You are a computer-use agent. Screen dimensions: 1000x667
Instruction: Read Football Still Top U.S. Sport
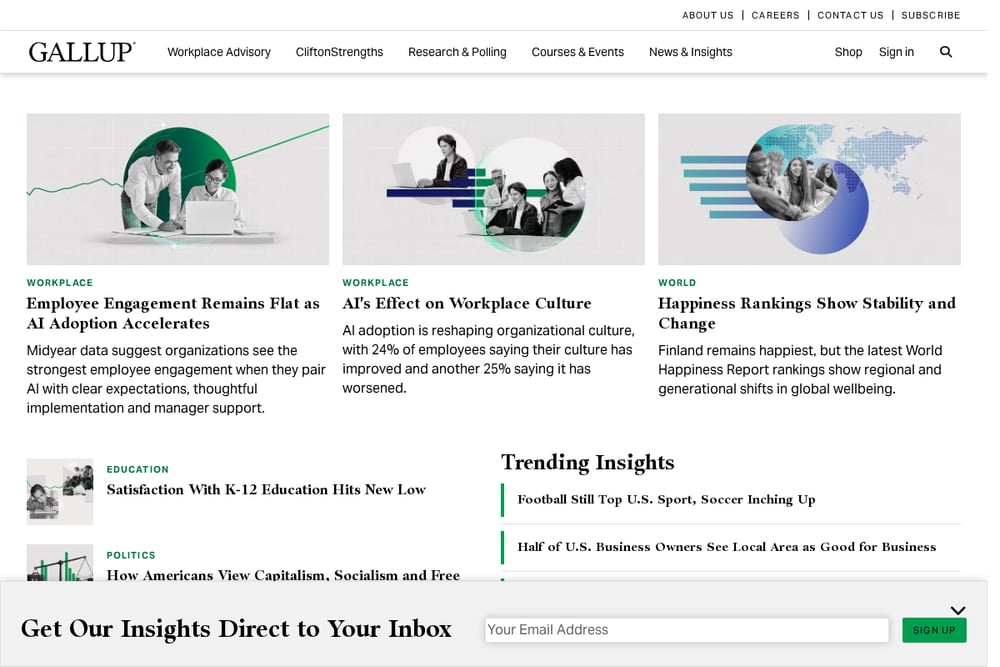(666, 499)
